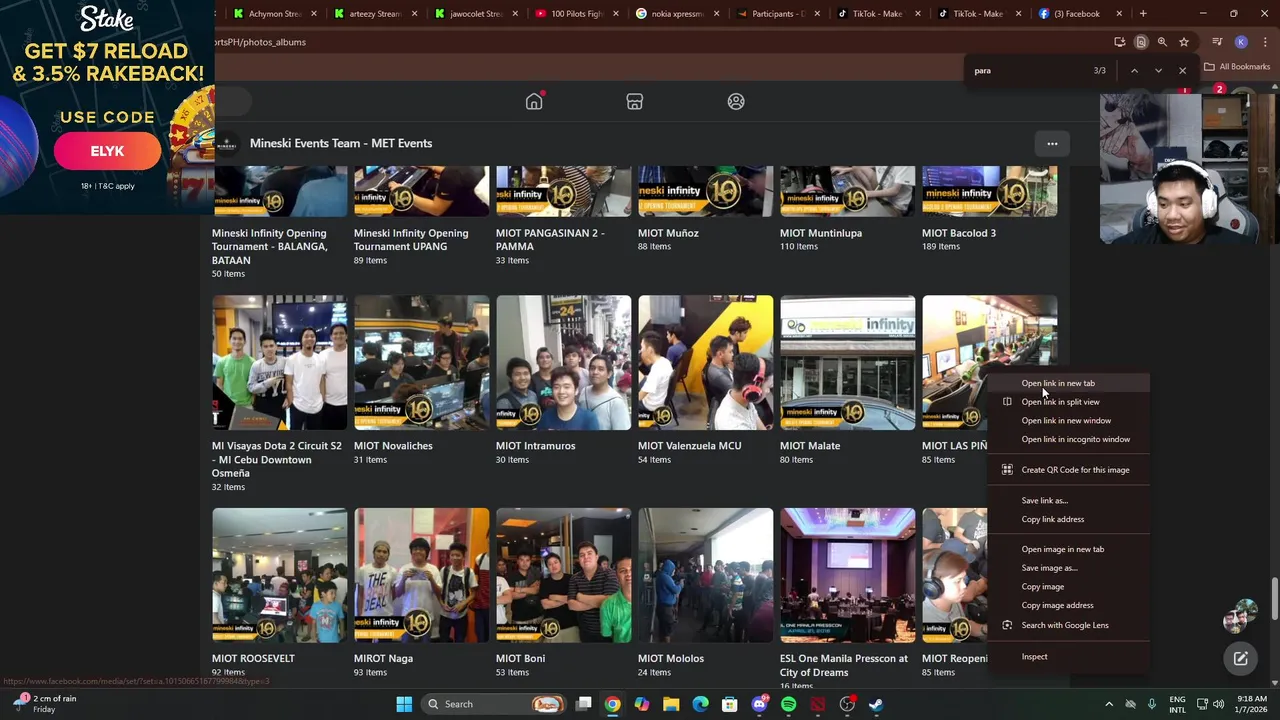Open Spotify from the taskbar

point(788,704)
